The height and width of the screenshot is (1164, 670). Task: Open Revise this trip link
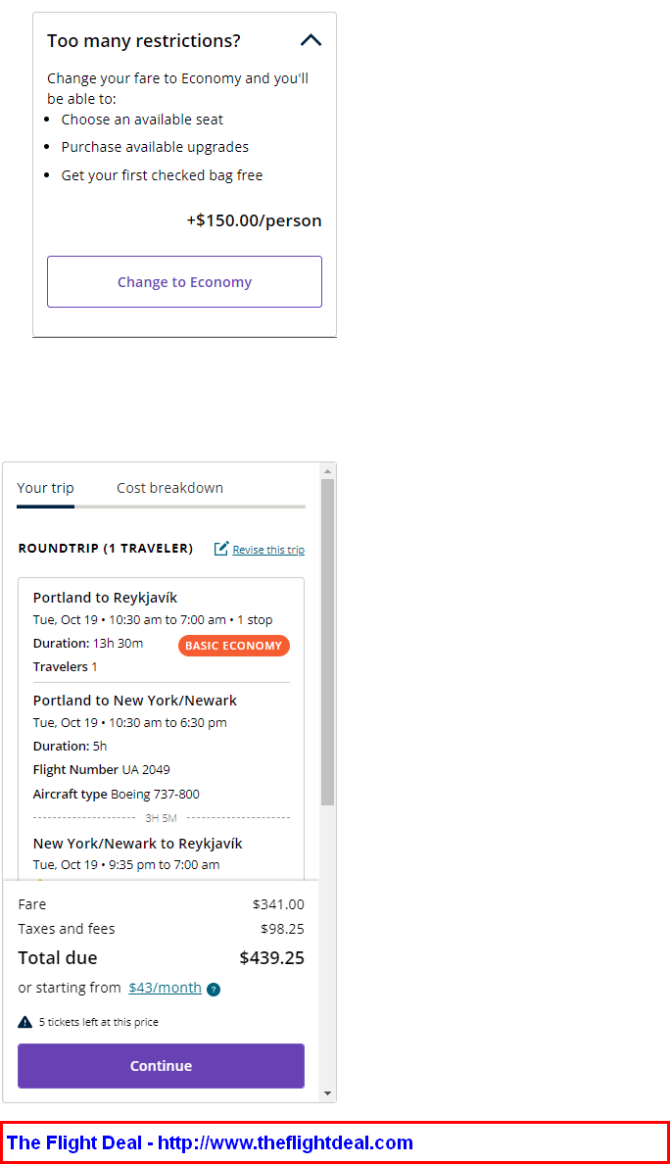[x=269, y=550]
